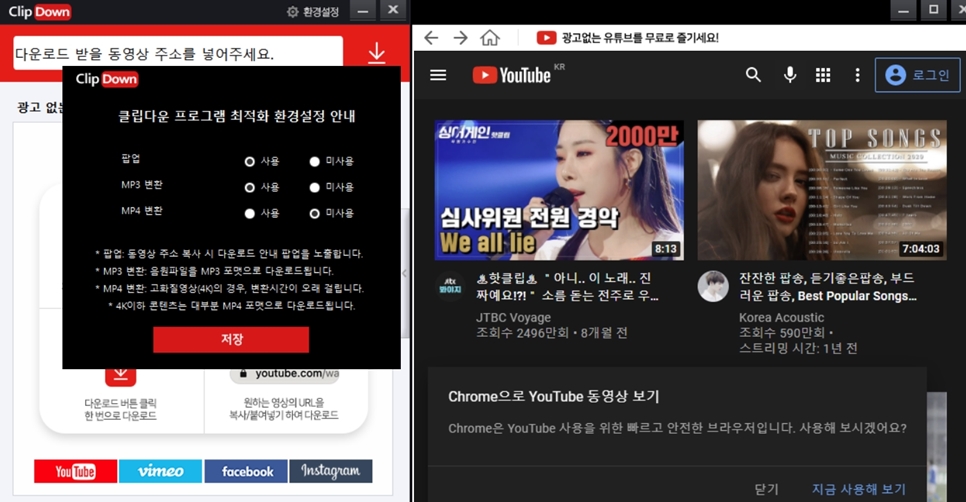Click the red download icon above 다운로드 버튼 클릭
966x502 pixels.
click(x=121, y=375)
